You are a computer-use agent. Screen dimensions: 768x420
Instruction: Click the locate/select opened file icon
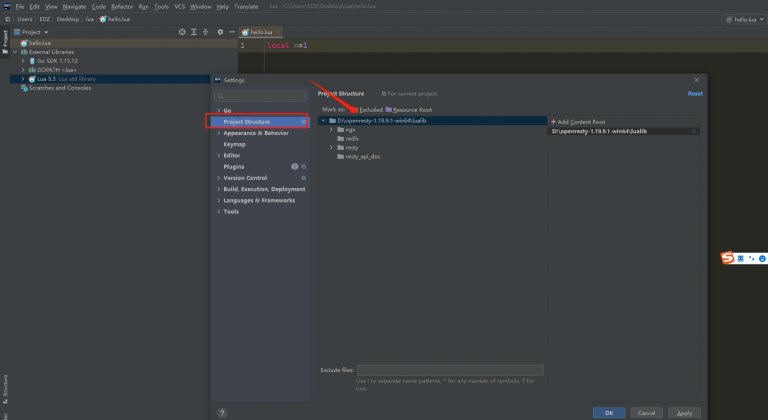coord(182,32)
